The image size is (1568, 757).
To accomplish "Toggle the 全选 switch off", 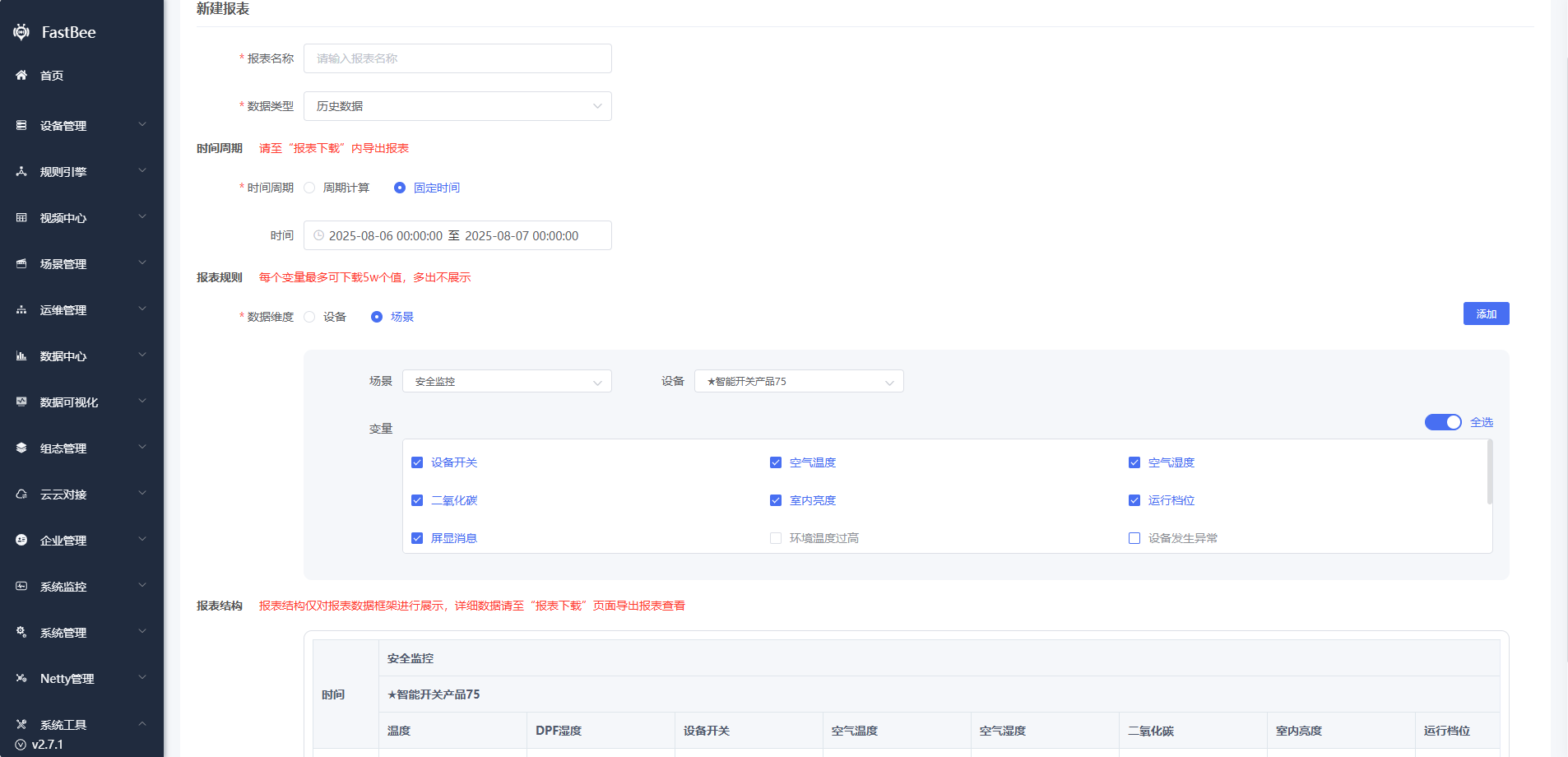I will tap(1442, 422).
